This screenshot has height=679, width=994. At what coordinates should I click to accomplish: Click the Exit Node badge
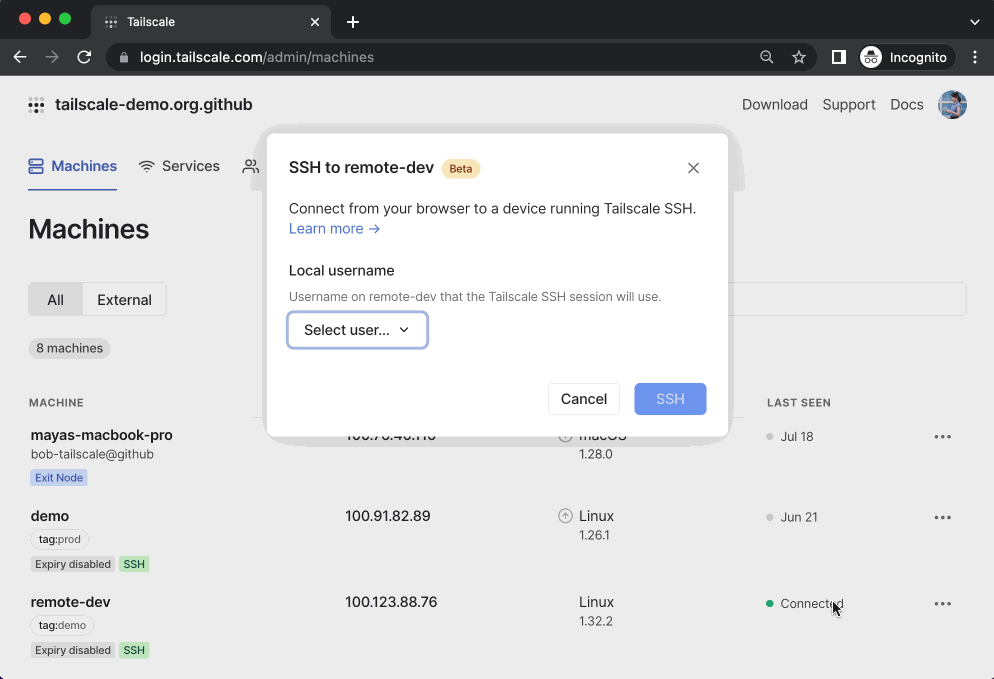(59, 477)
